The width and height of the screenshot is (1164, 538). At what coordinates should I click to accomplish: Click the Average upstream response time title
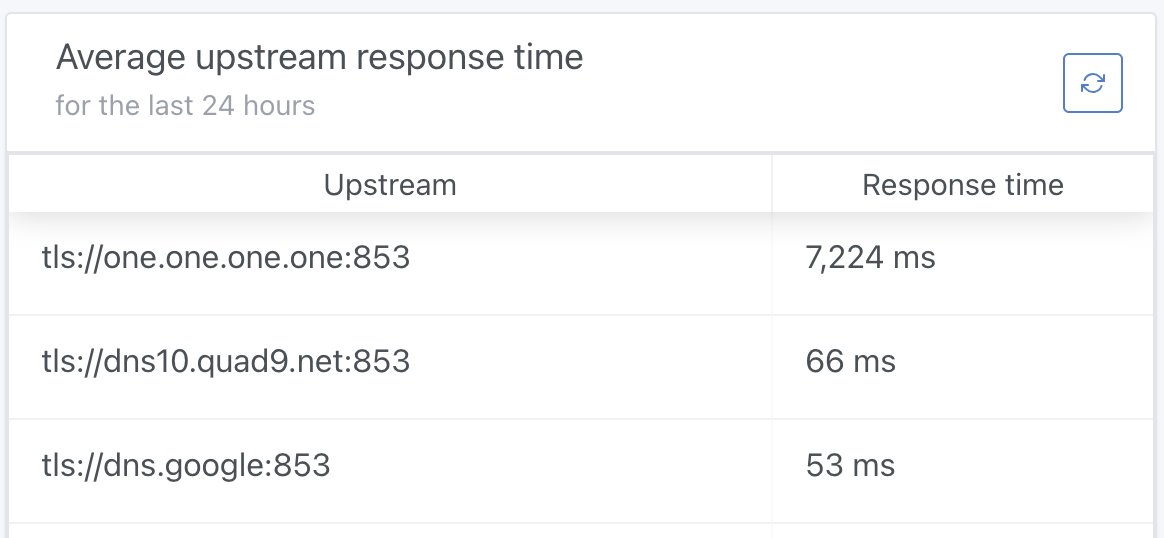point(319,57)
